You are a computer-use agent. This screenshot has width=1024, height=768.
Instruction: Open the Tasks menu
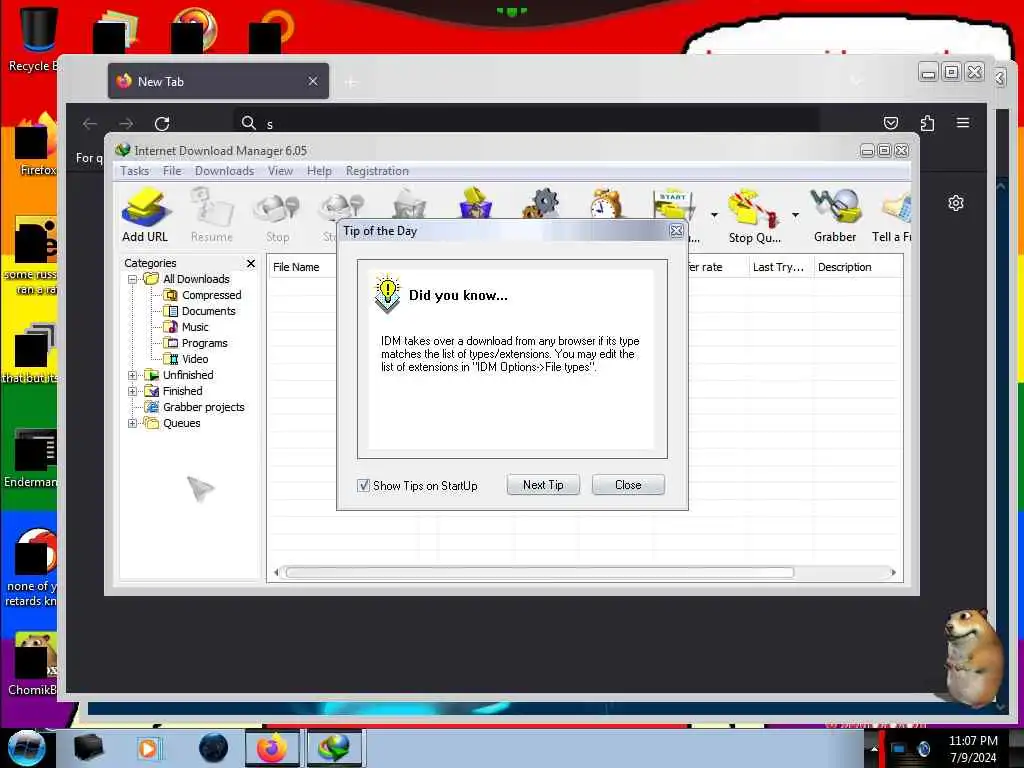(135, 170)
